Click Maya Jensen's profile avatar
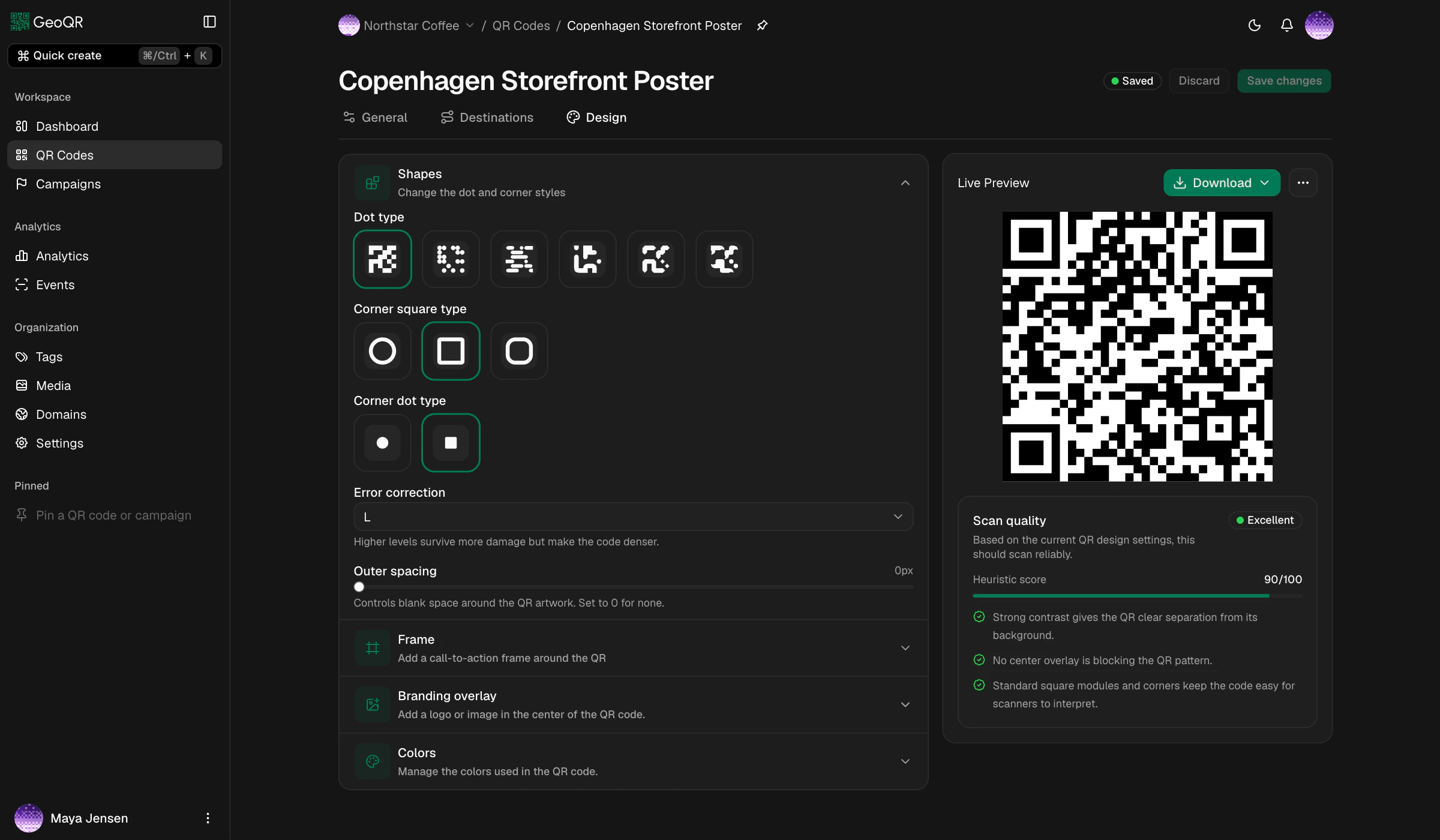Image resolution: width=1440 pixels, height=840 pixels. (29, 818)
